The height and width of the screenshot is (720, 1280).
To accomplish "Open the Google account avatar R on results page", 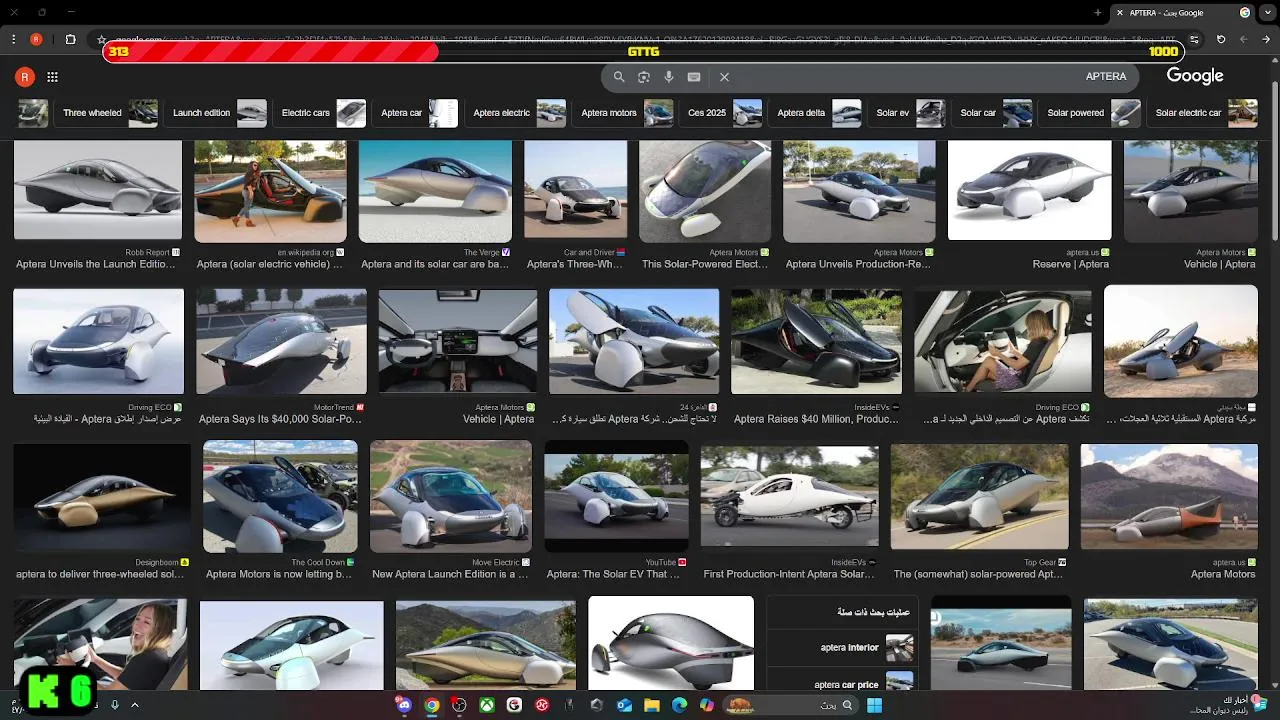I will 25,77.
